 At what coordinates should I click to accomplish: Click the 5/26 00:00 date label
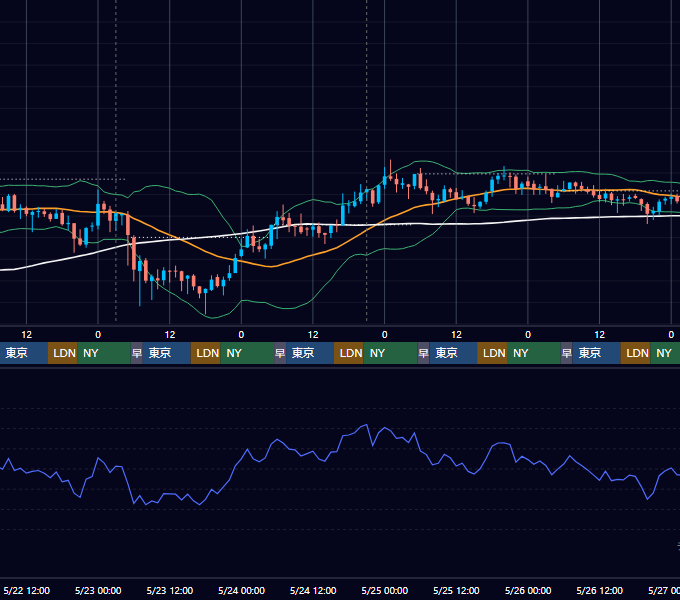pyautogui.click(x=528, y=590)
